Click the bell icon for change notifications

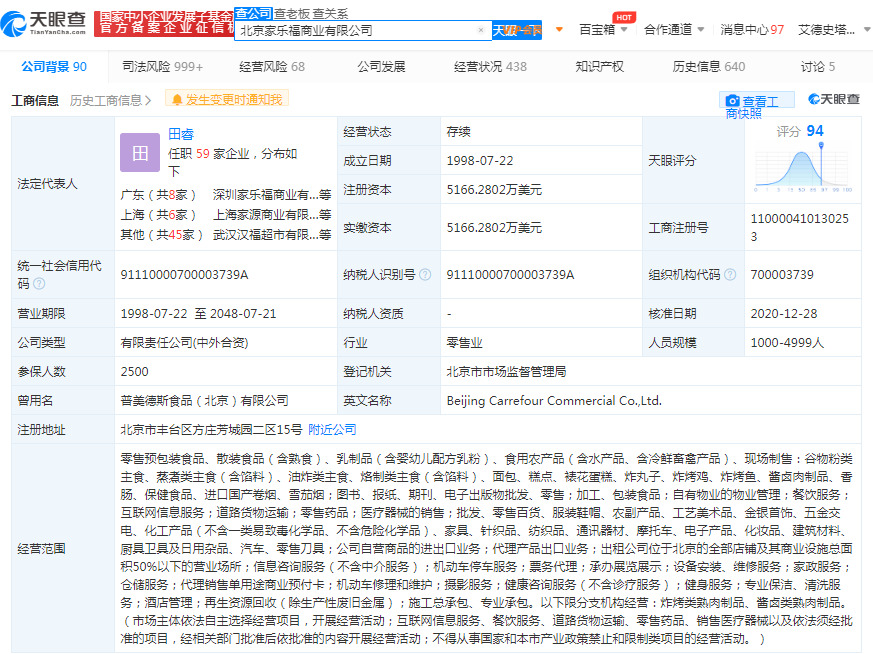(177, 100)
